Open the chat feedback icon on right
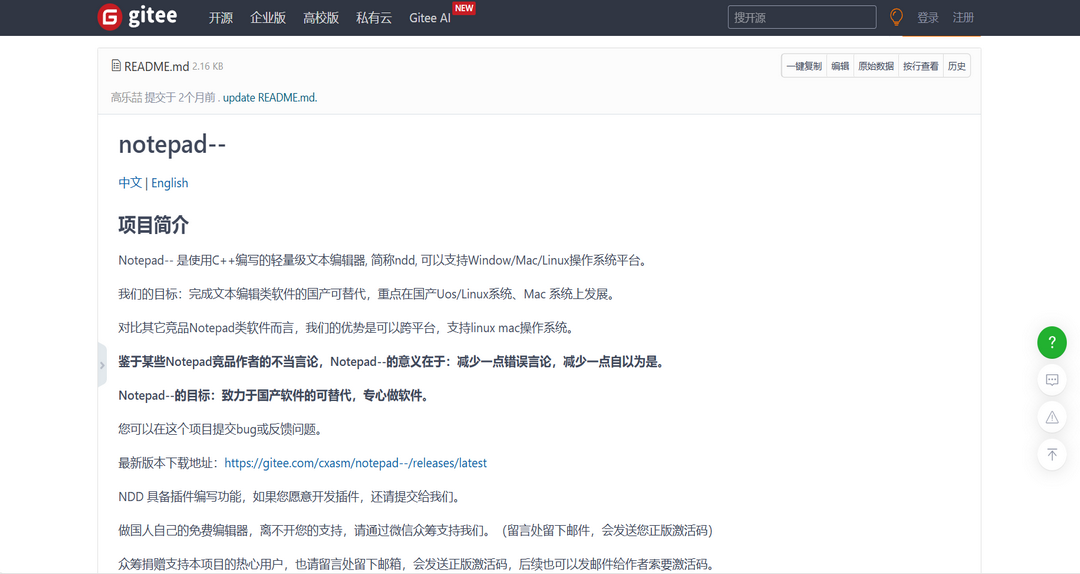Viewport: 1080px width, 574px height. [1051, 380]
